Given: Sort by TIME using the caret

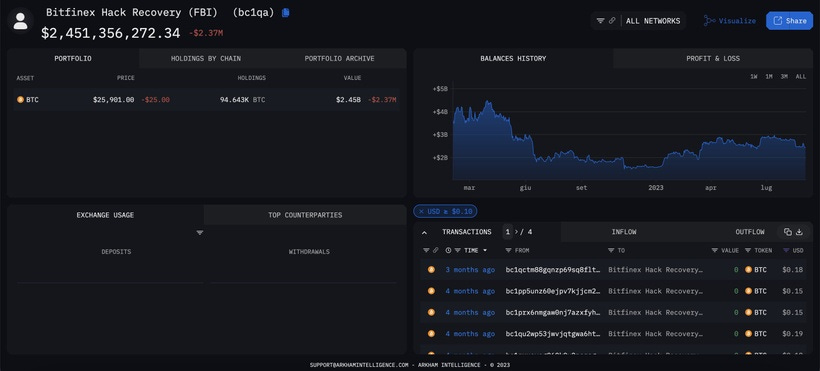Looking at the screenshot, I should 485,251.
